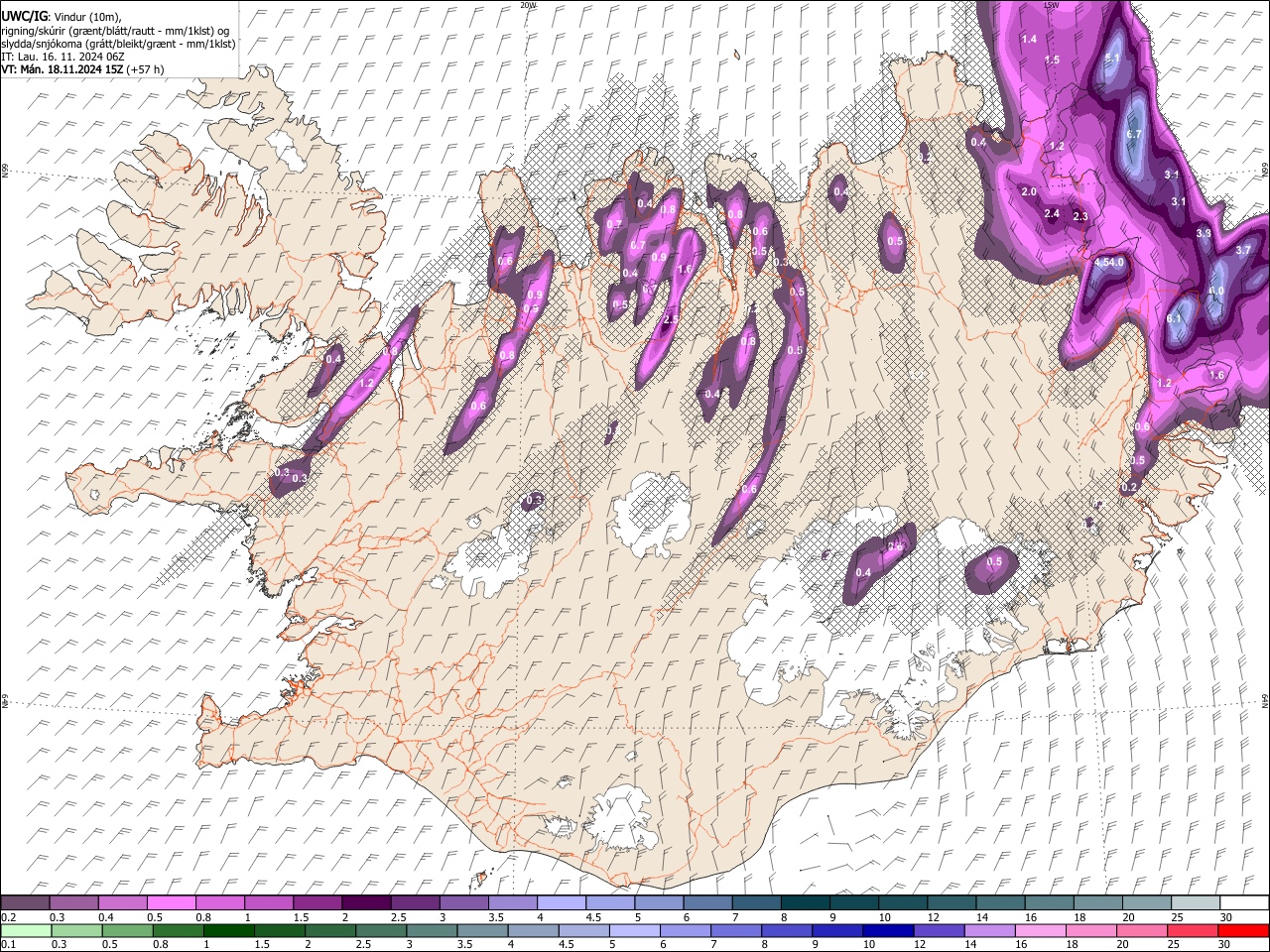Click the '6.0' value off the east coast
Screen dimensions: 1270x952
click(x=1217, y=291)
